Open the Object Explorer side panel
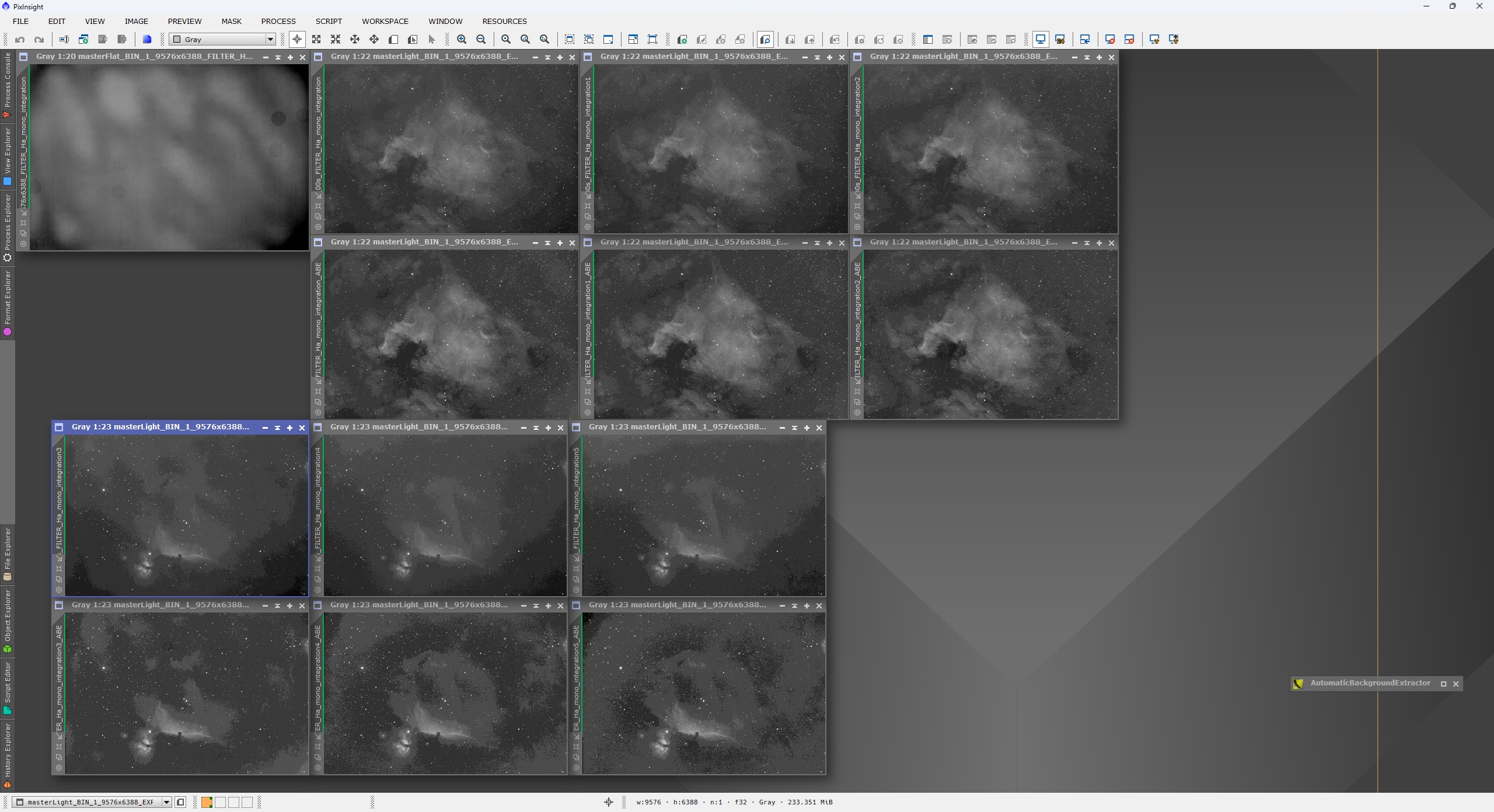The height and width of the screenshot is (812, 1494). click(x=8, y=621)
